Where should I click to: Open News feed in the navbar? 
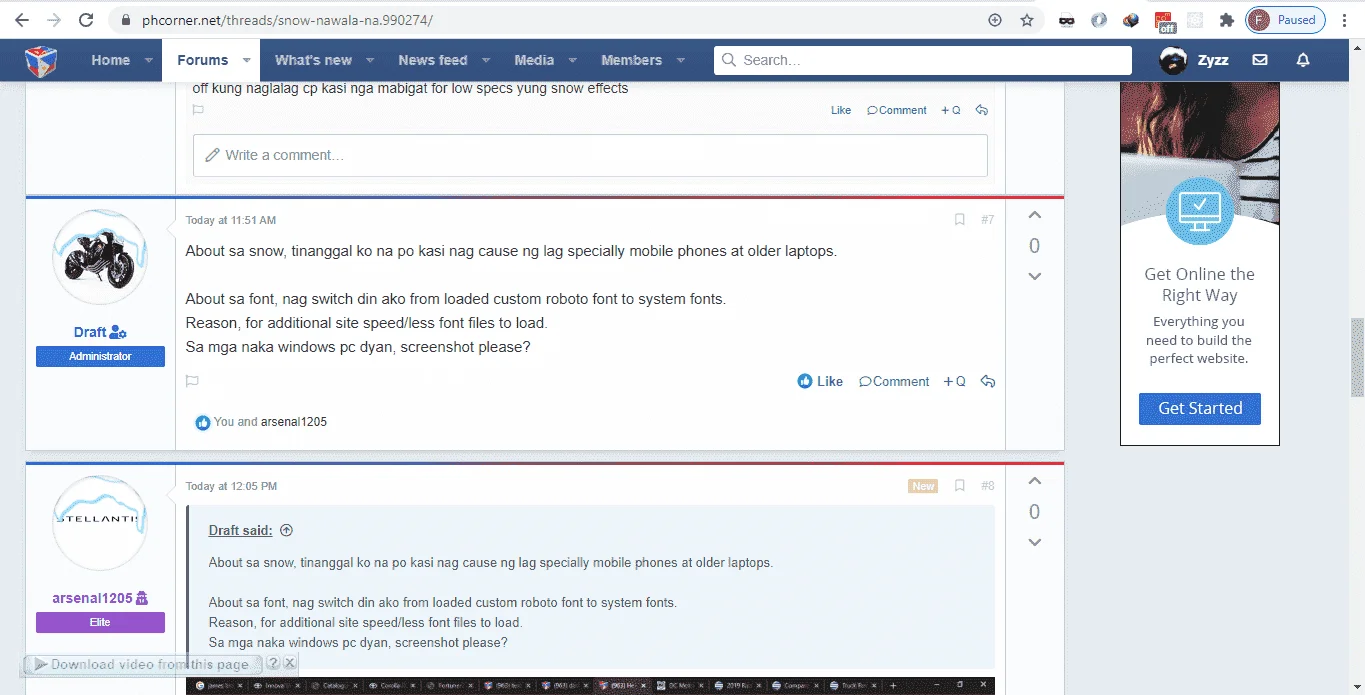(x=432, y=60)
